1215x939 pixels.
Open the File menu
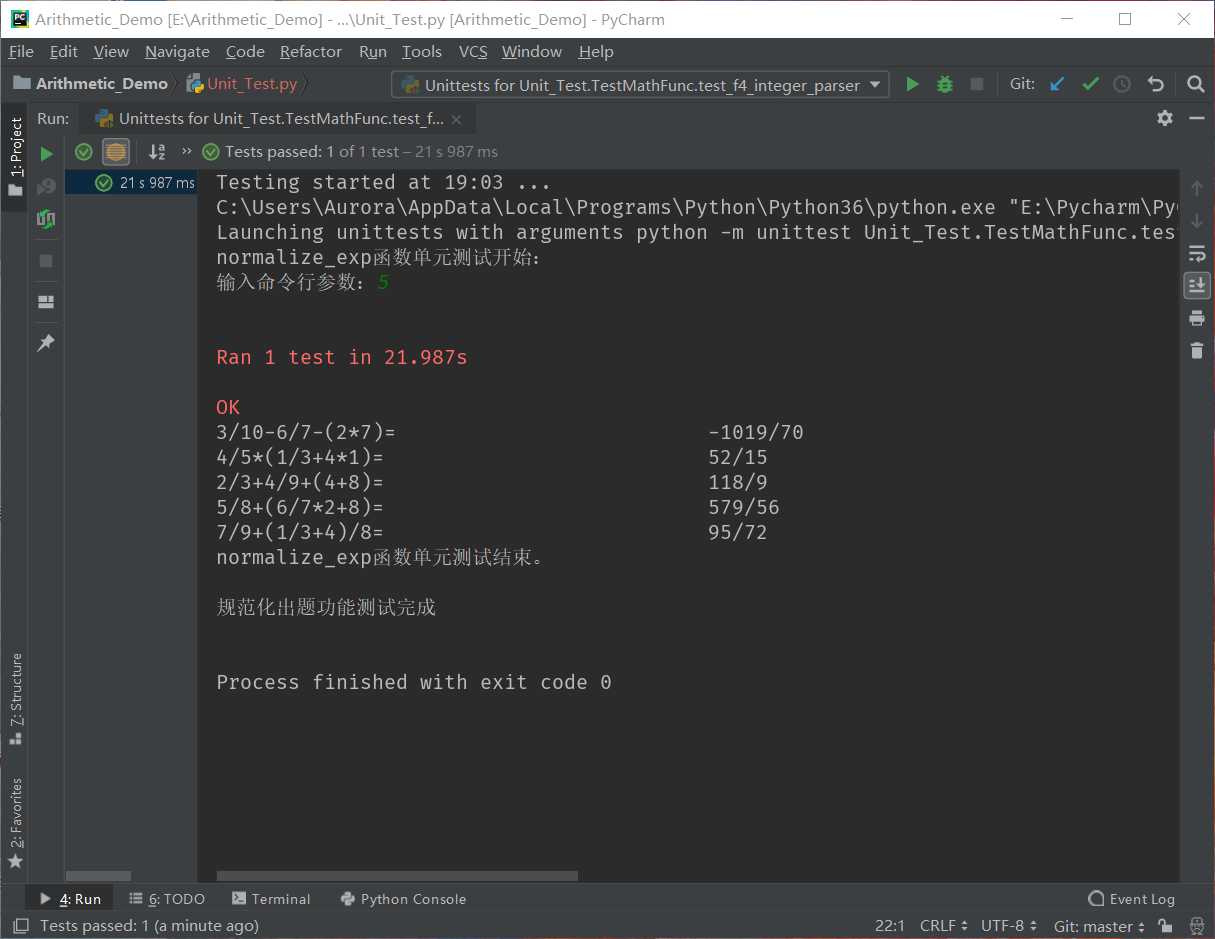click(x=21, y=52)
